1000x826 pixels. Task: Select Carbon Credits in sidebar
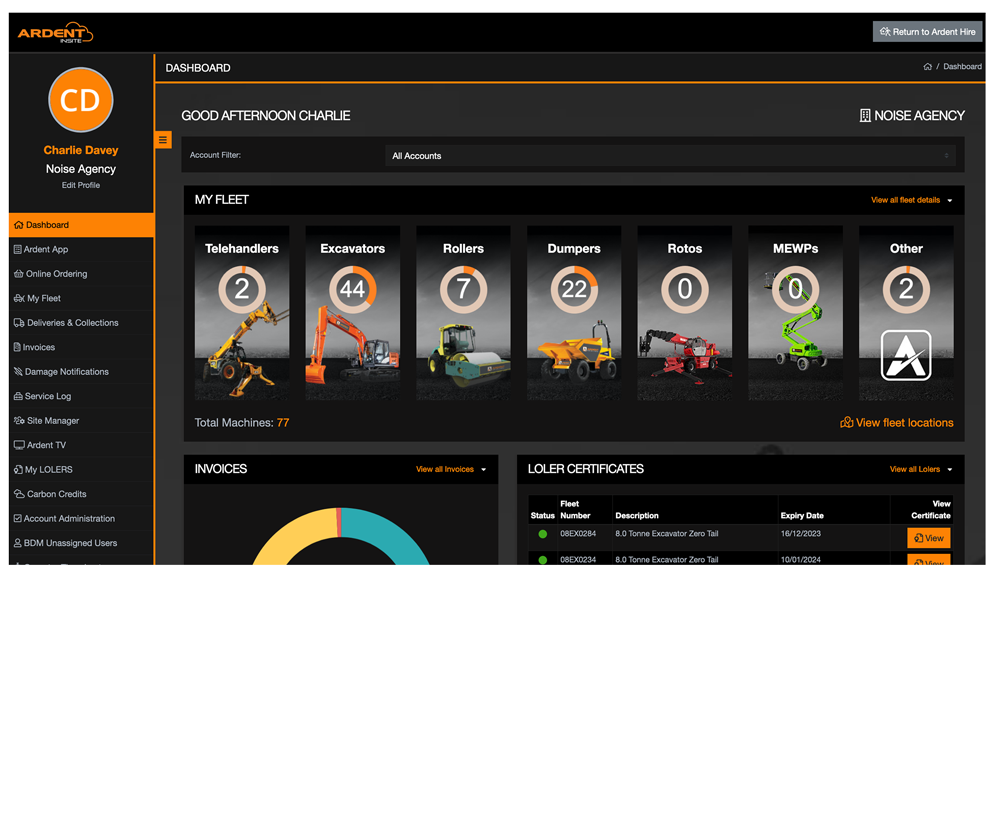pyautogui.click(x=82, y=494)
